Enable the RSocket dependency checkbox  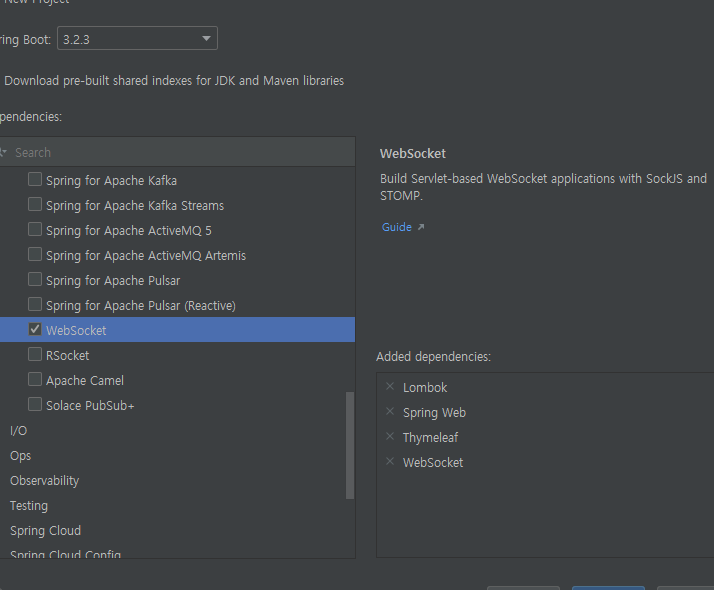point(35,355)
